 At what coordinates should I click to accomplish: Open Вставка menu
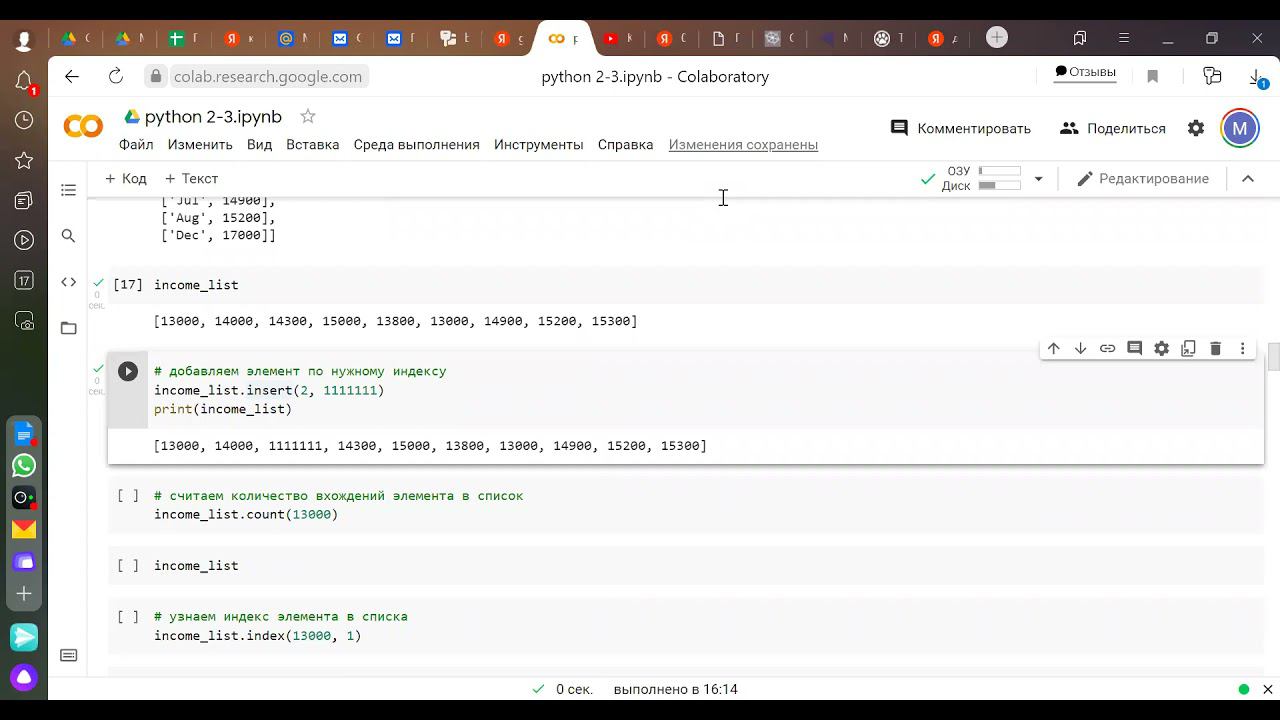[313, 144]
